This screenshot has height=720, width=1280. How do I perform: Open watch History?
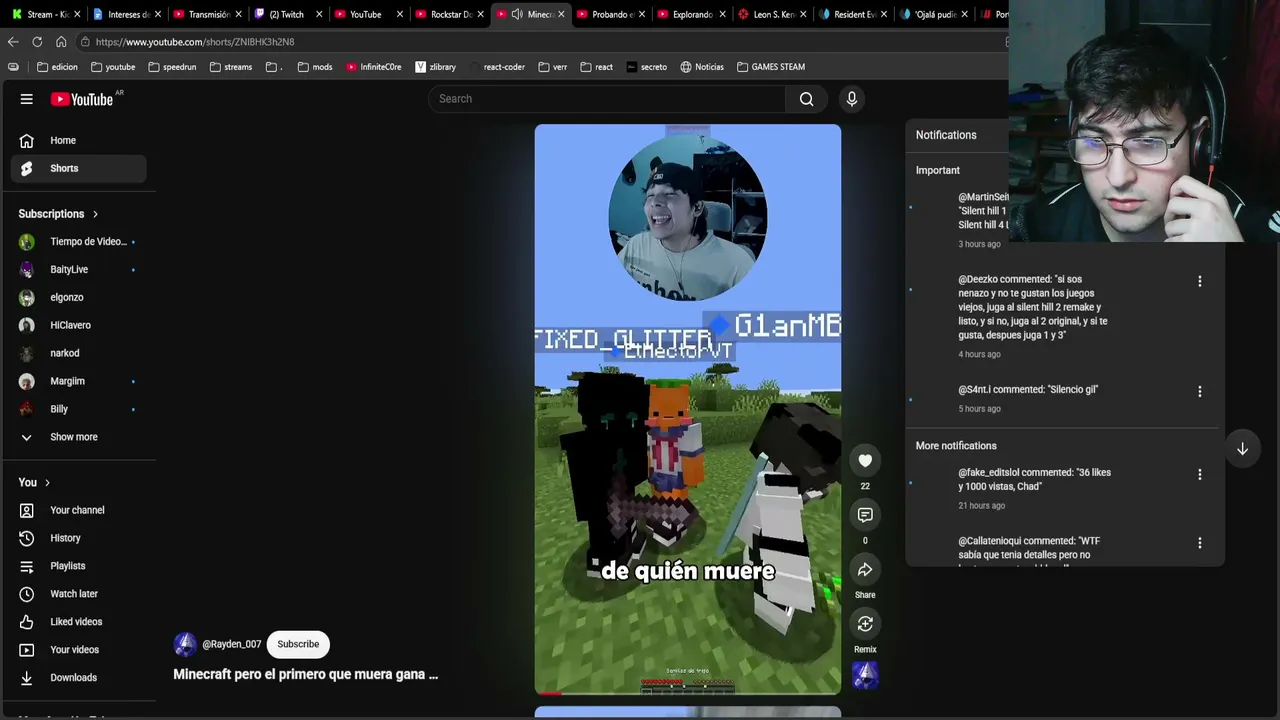tap(79, 538)
